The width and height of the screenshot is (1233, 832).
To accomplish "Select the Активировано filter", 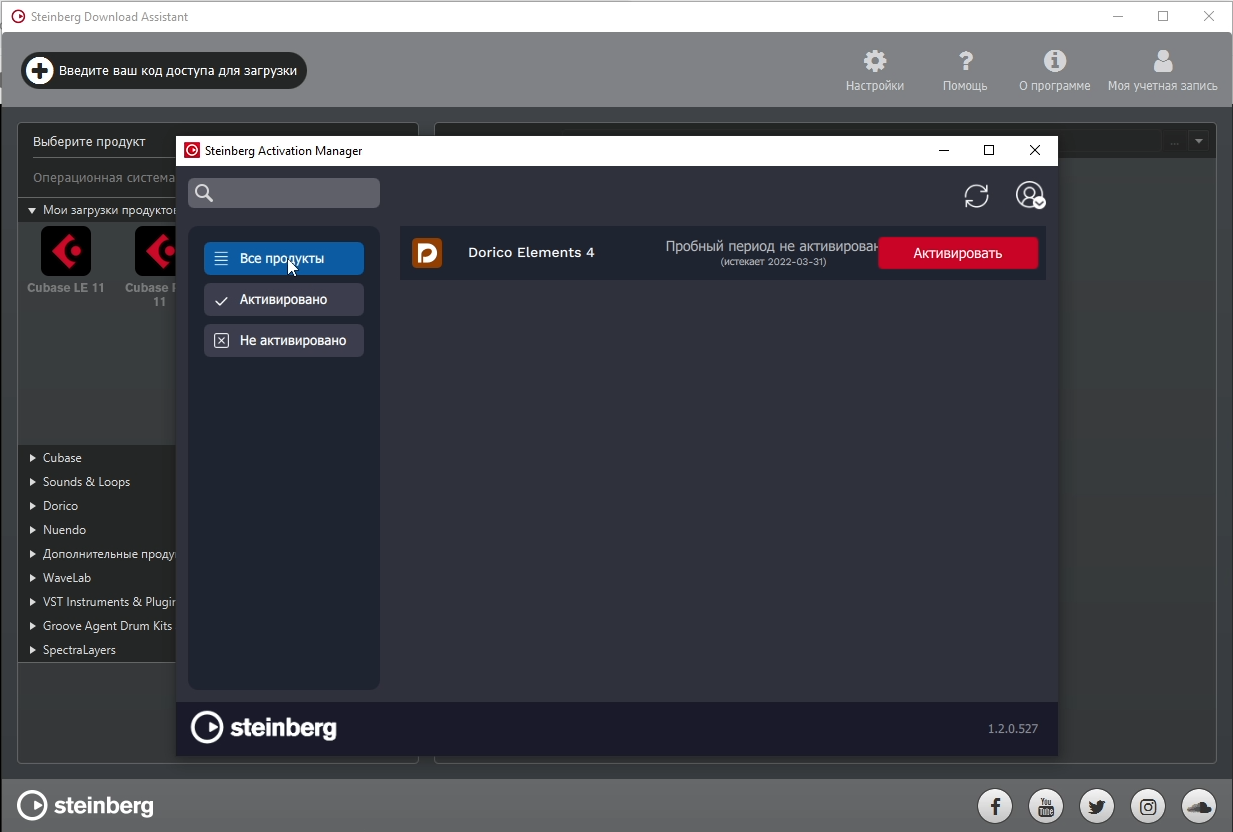I will tap(284, 299).
